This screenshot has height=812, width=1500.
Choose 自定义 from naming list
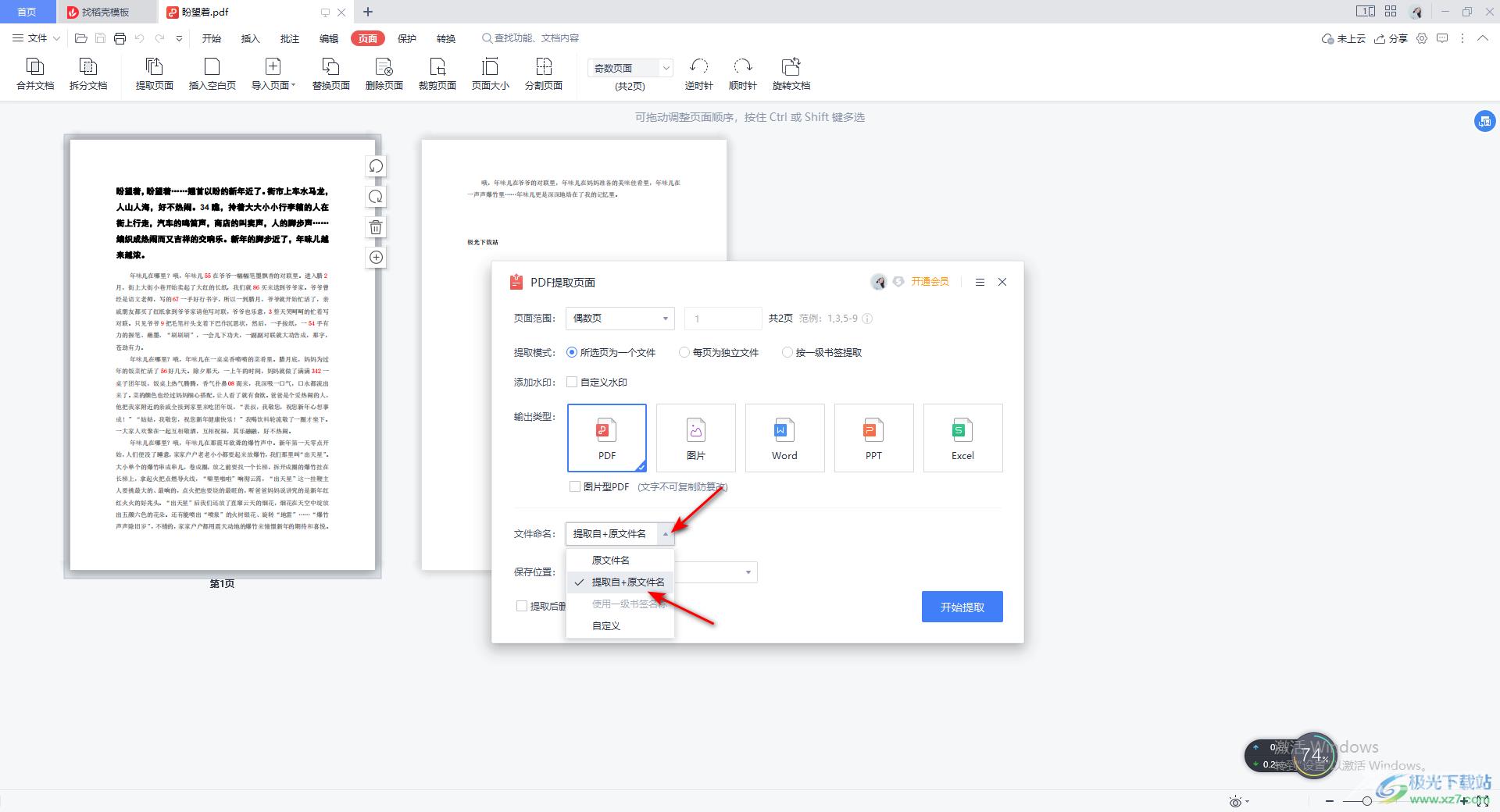[620, 625]
